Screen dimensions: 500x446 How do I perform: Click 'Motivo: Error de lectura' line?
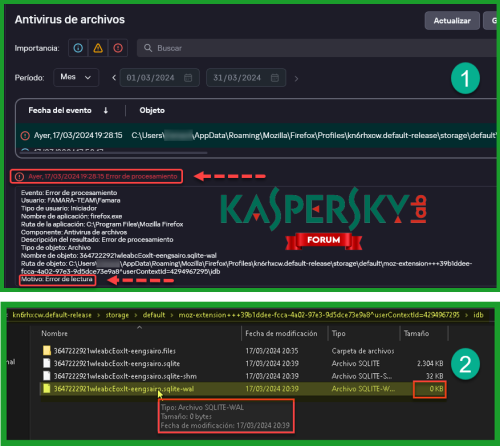[57, 279]
